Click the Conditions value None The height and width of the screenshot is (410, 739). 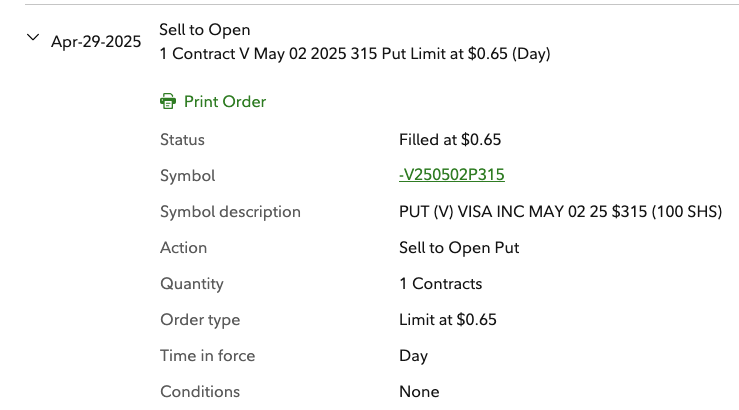[x=419, y=392]
